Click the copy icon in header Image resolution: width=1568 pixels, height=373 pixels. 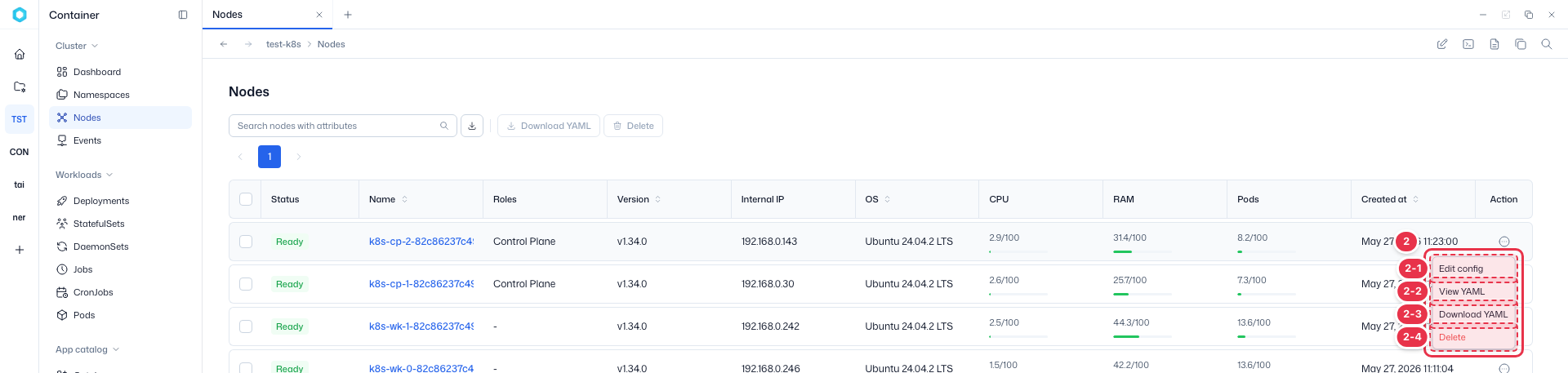(1521, 44)
